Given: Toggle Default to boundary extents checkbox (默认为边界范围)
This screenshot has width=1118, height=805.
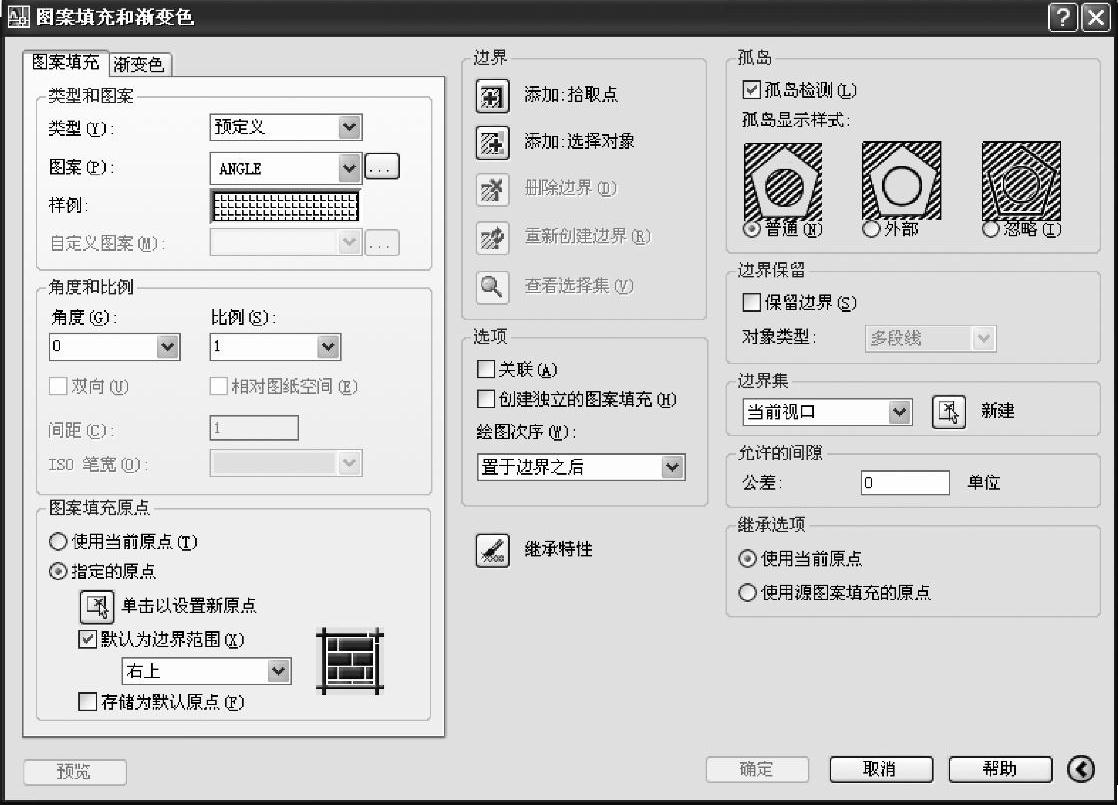Looking at the screenshot, I should 87,639.
